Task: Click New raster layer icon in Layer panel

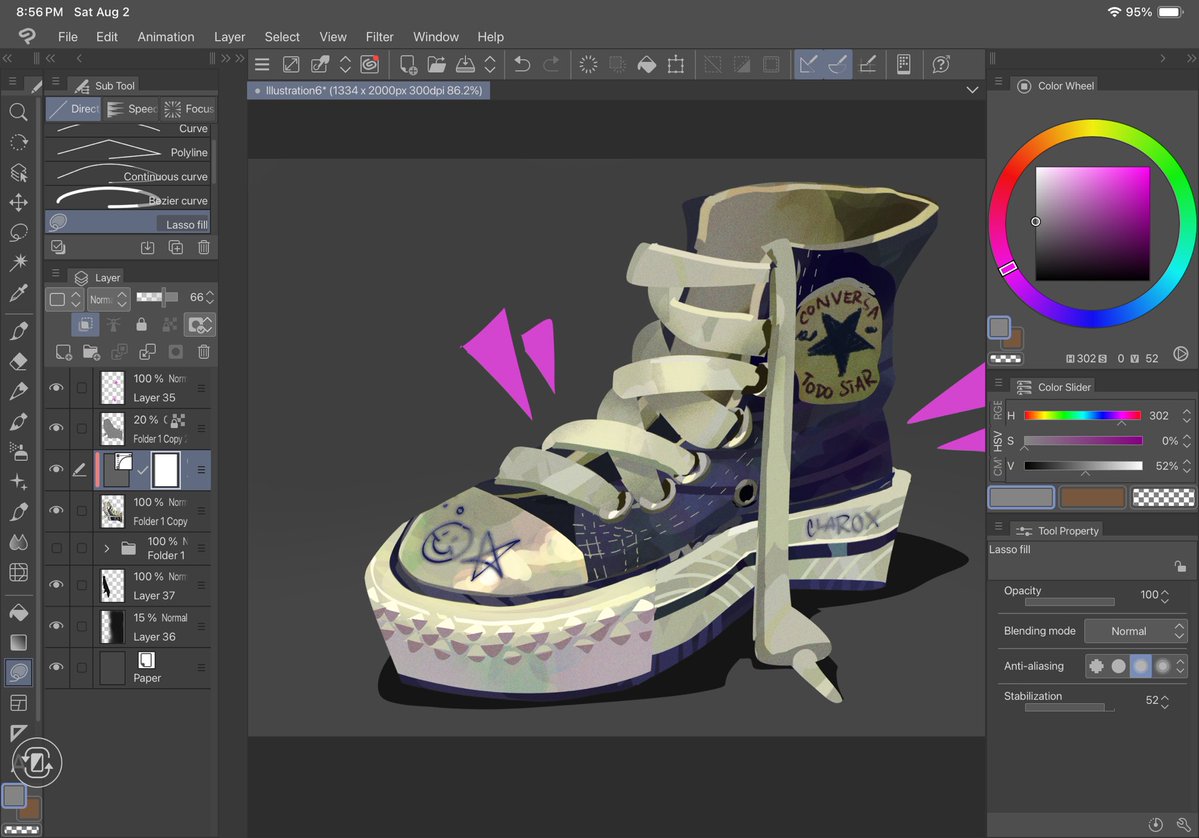Action: point(64,352)
